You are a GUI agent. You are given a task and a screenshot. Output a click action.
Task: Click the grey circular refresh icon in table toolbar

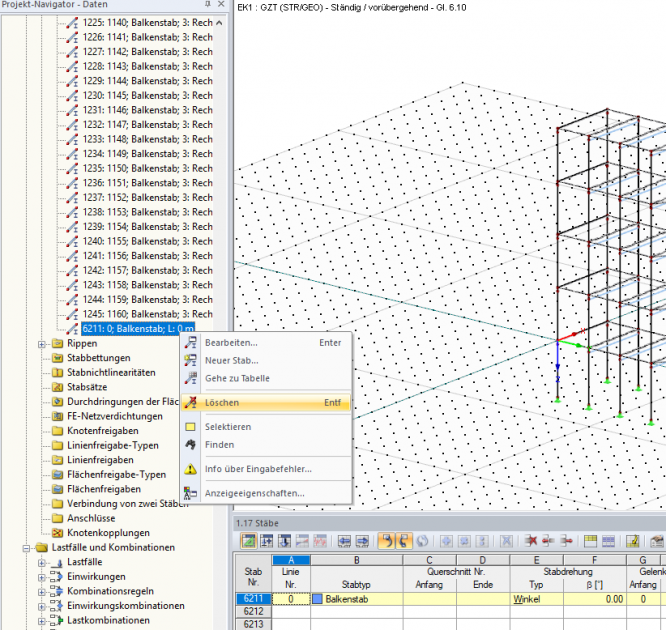[422, 541]
